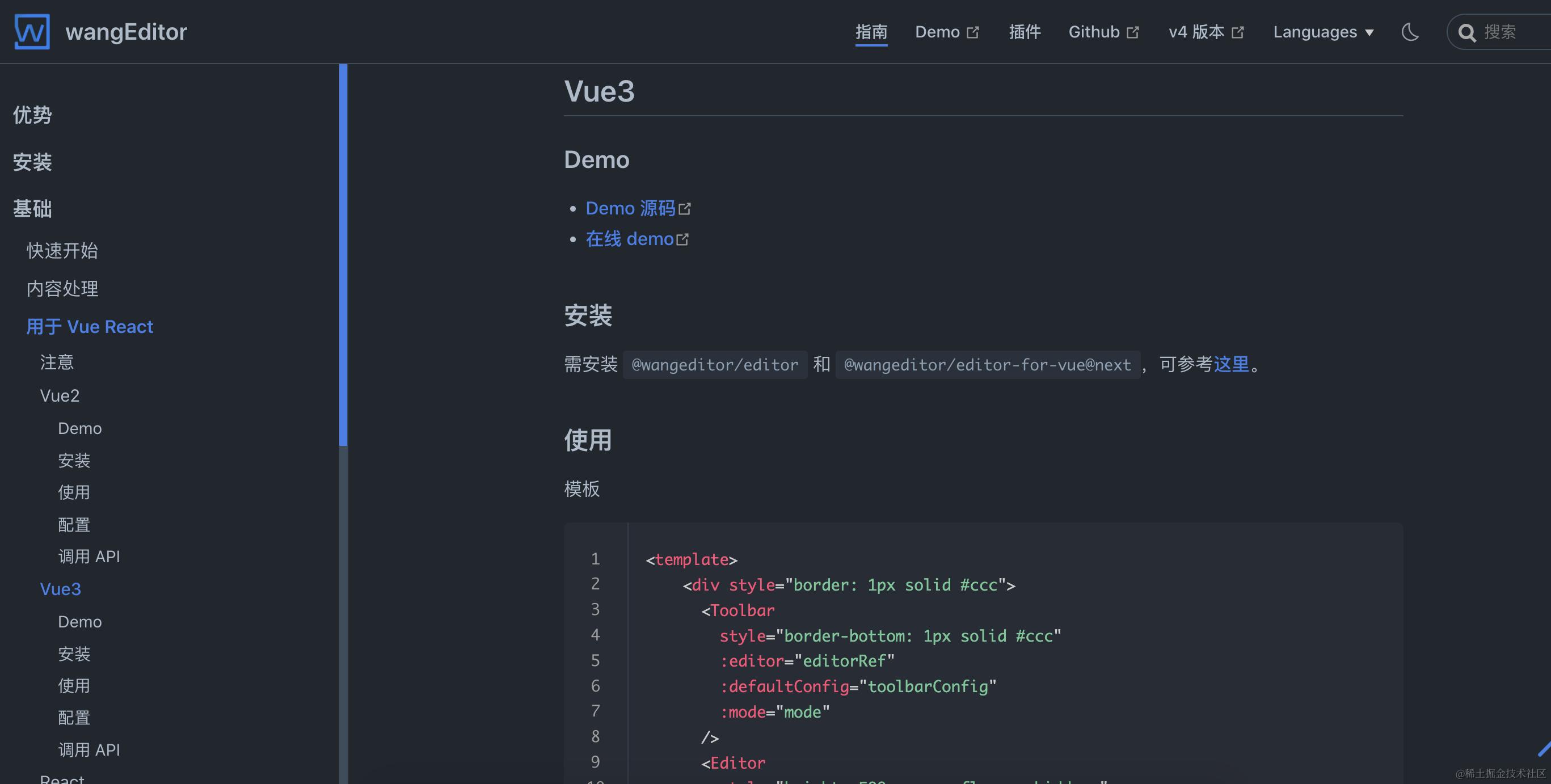Open the Languages dropdown
This screenshot has height=784, width=1551.
point(1324,32)
